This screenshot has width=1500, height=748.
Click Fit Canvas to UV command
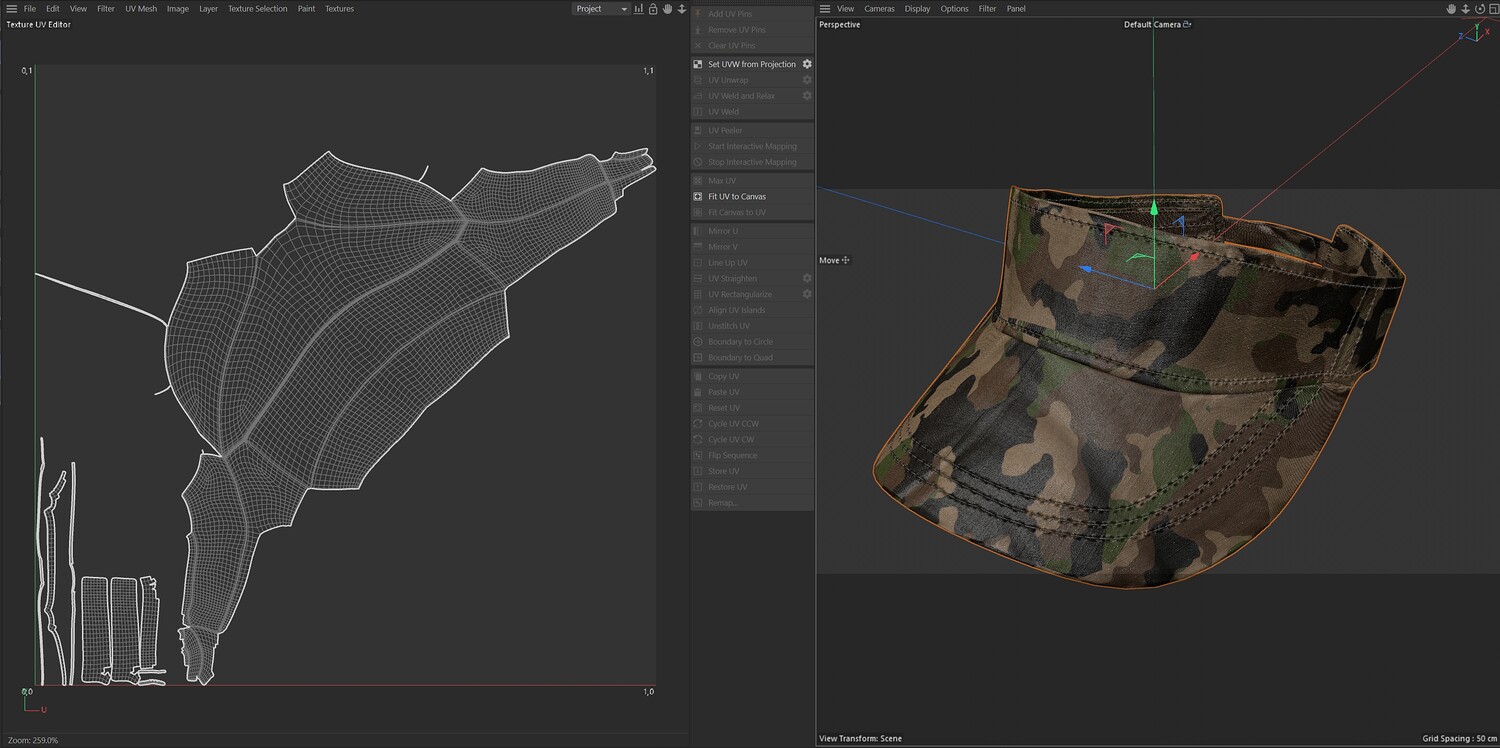pyautogui.click(x=752, y=213)
